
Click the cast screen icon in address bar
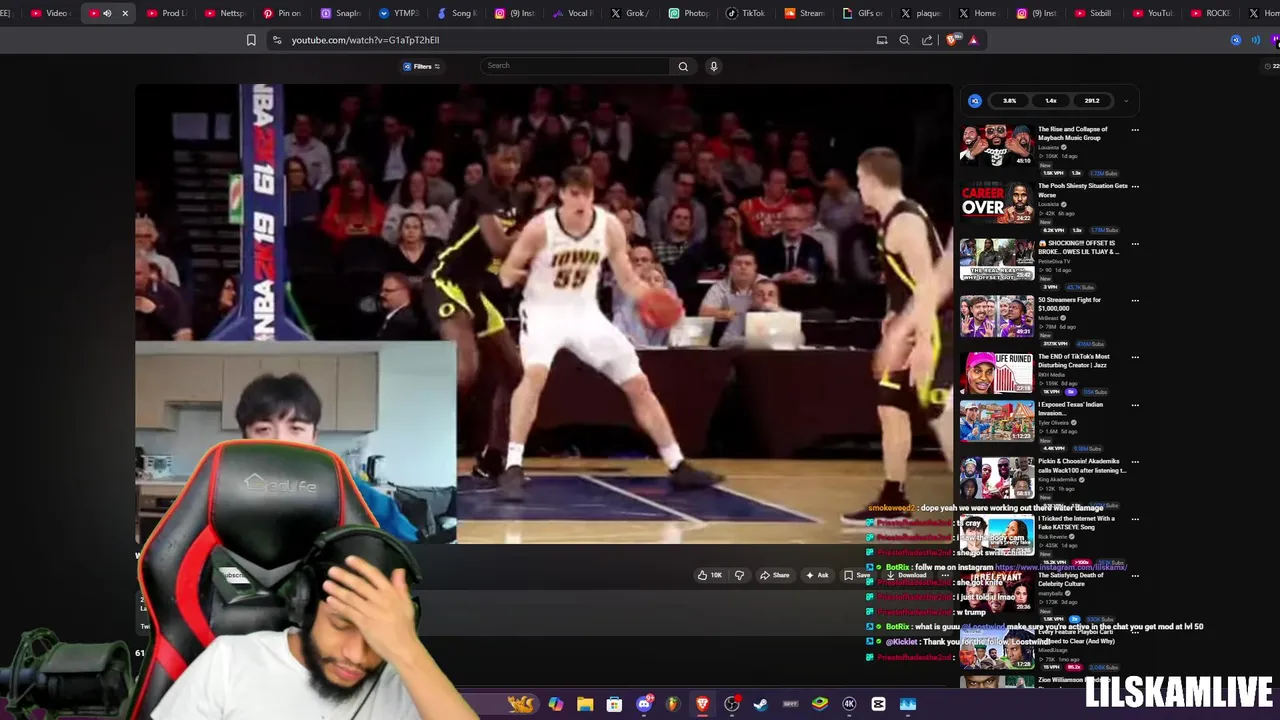click(x=882, y=40)
